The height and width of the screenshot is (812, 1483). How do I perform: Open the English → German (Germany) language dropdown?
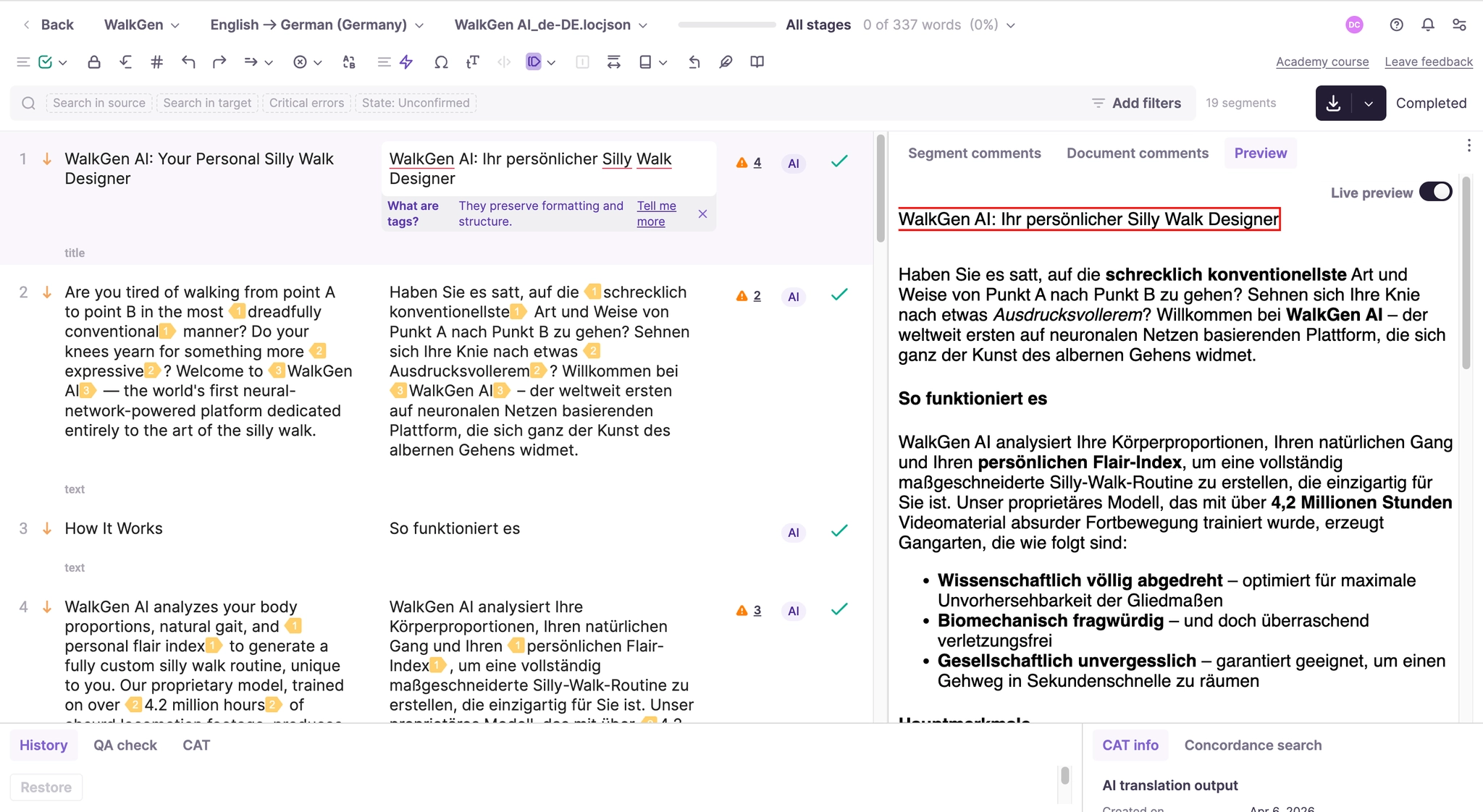click(x=317, y=25)
